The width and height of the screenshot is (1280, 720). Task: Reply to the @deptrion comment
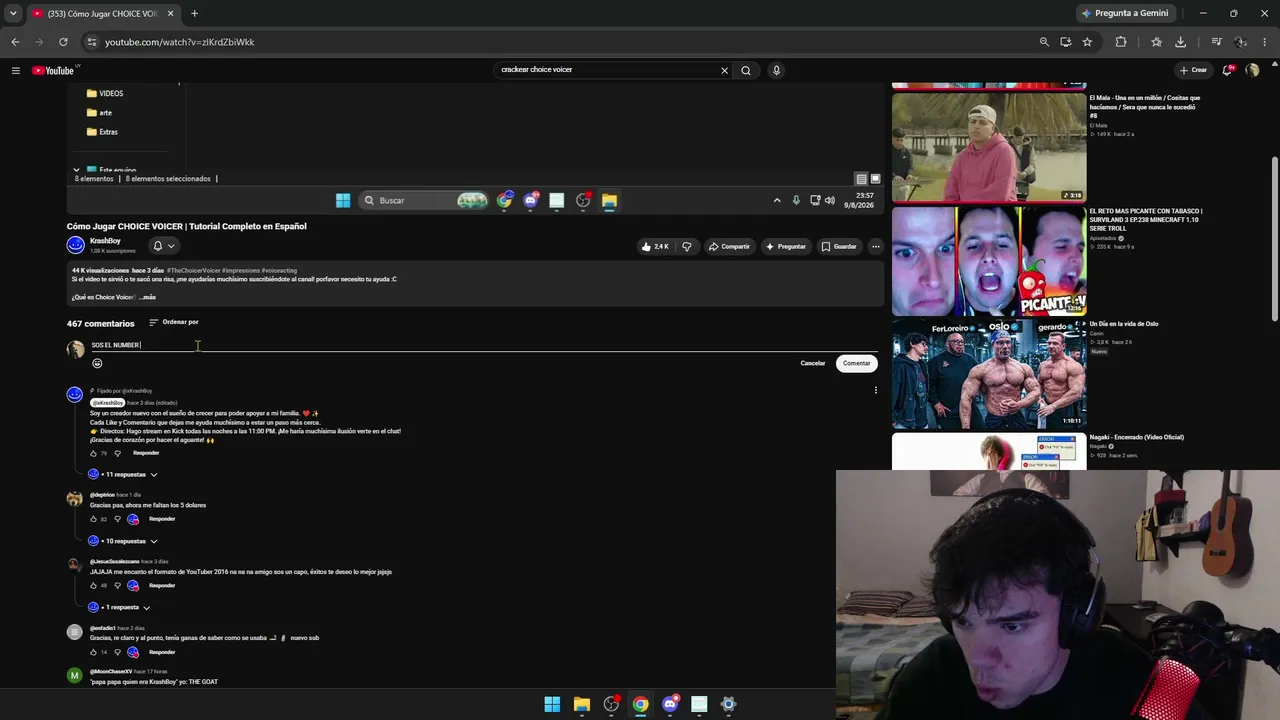(x=162, y=519)
